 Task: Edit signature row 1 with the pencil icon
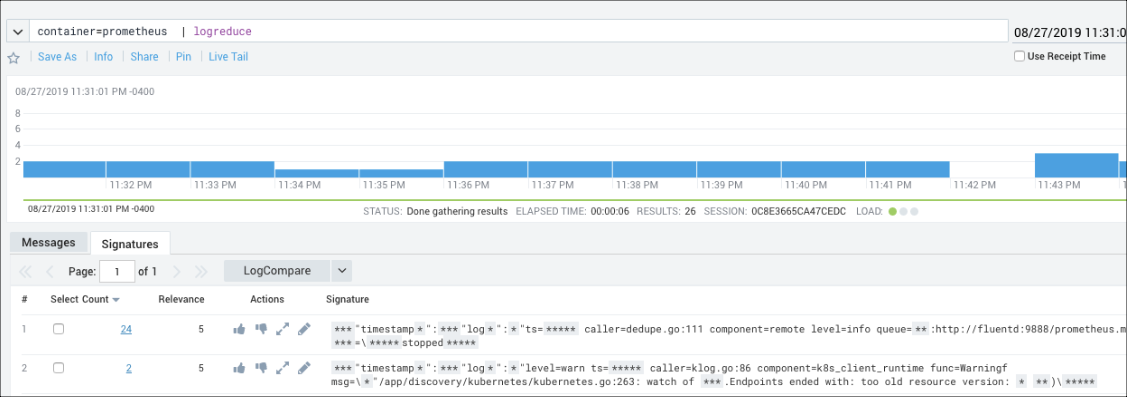304,329
